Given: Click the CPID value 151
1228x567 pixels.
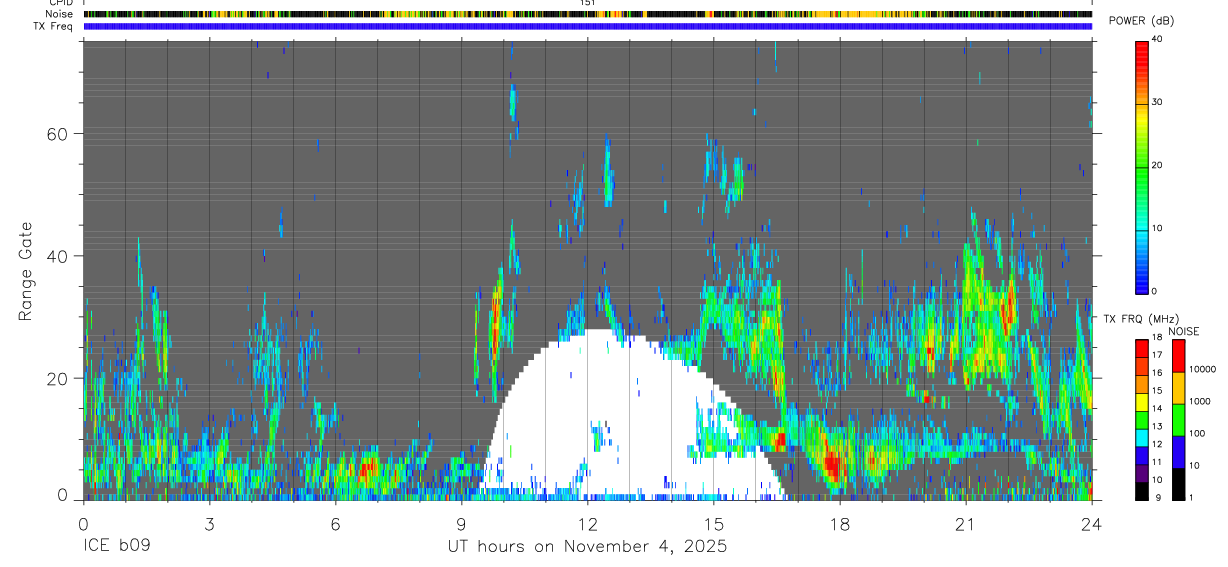Looking at the screenshot, I should pos(587,3).
